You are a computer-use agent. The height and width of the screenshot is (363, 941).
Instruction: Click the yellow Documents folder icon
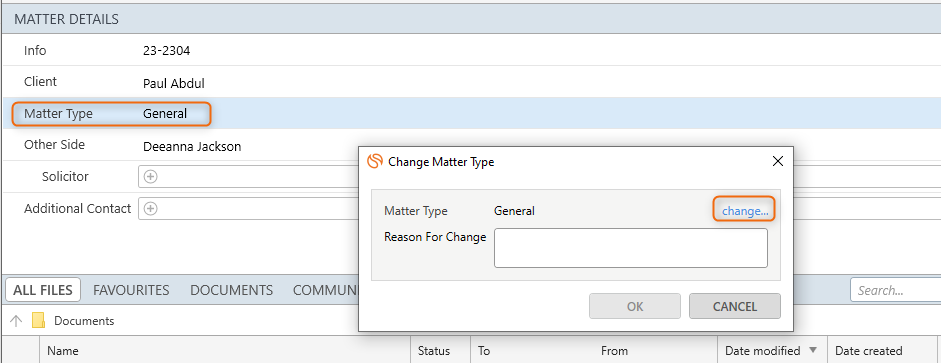[x=38, y=320]
